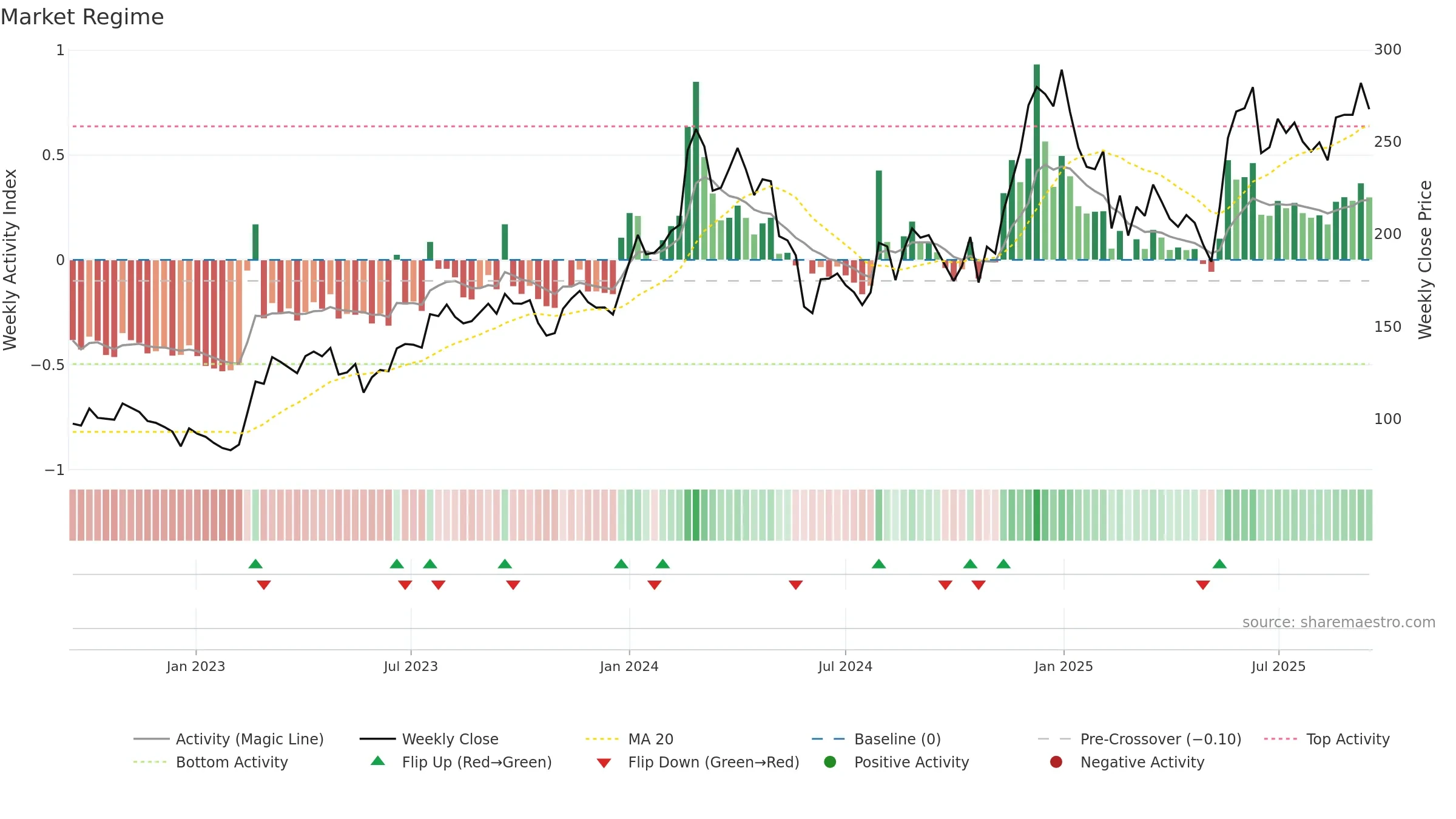The image size is (1456, 819).
Task: Click the first red flip-down triangle after Jan 2023
Action: [263, 585]
